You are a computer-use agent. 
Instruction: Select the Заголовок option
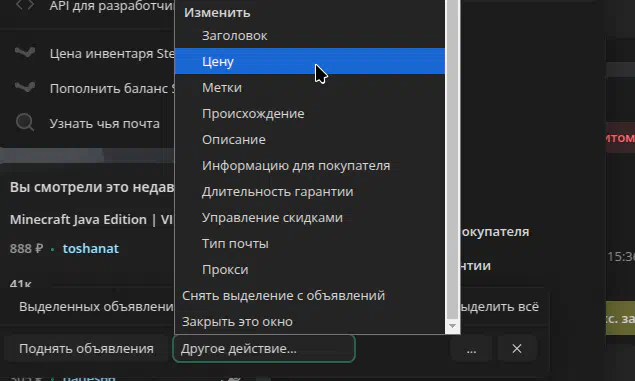point(310,36)
